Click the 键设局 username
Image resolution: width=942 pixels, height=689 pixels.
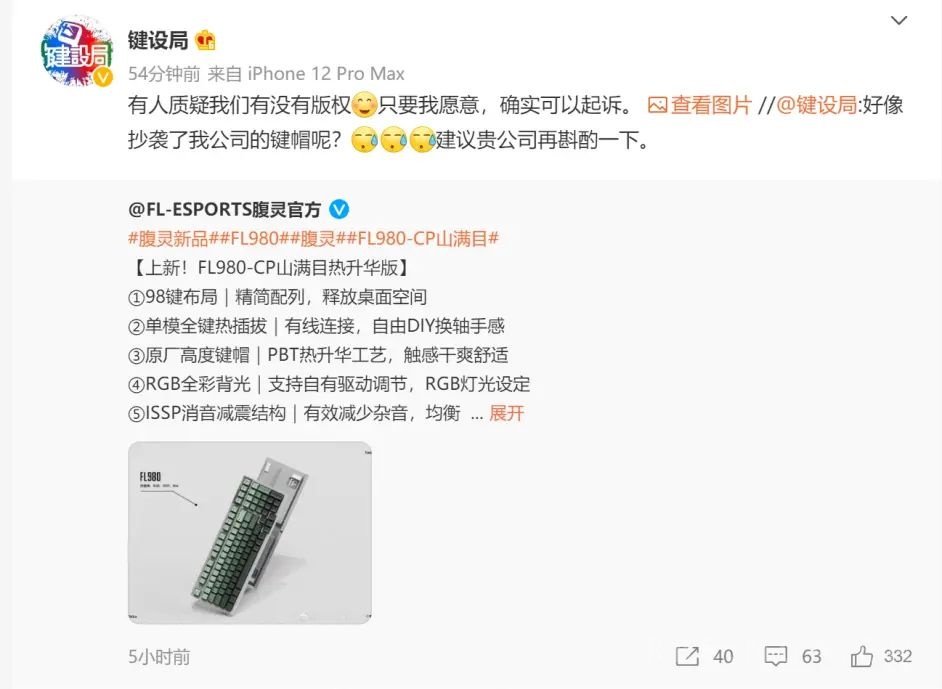tap(158, 40)
